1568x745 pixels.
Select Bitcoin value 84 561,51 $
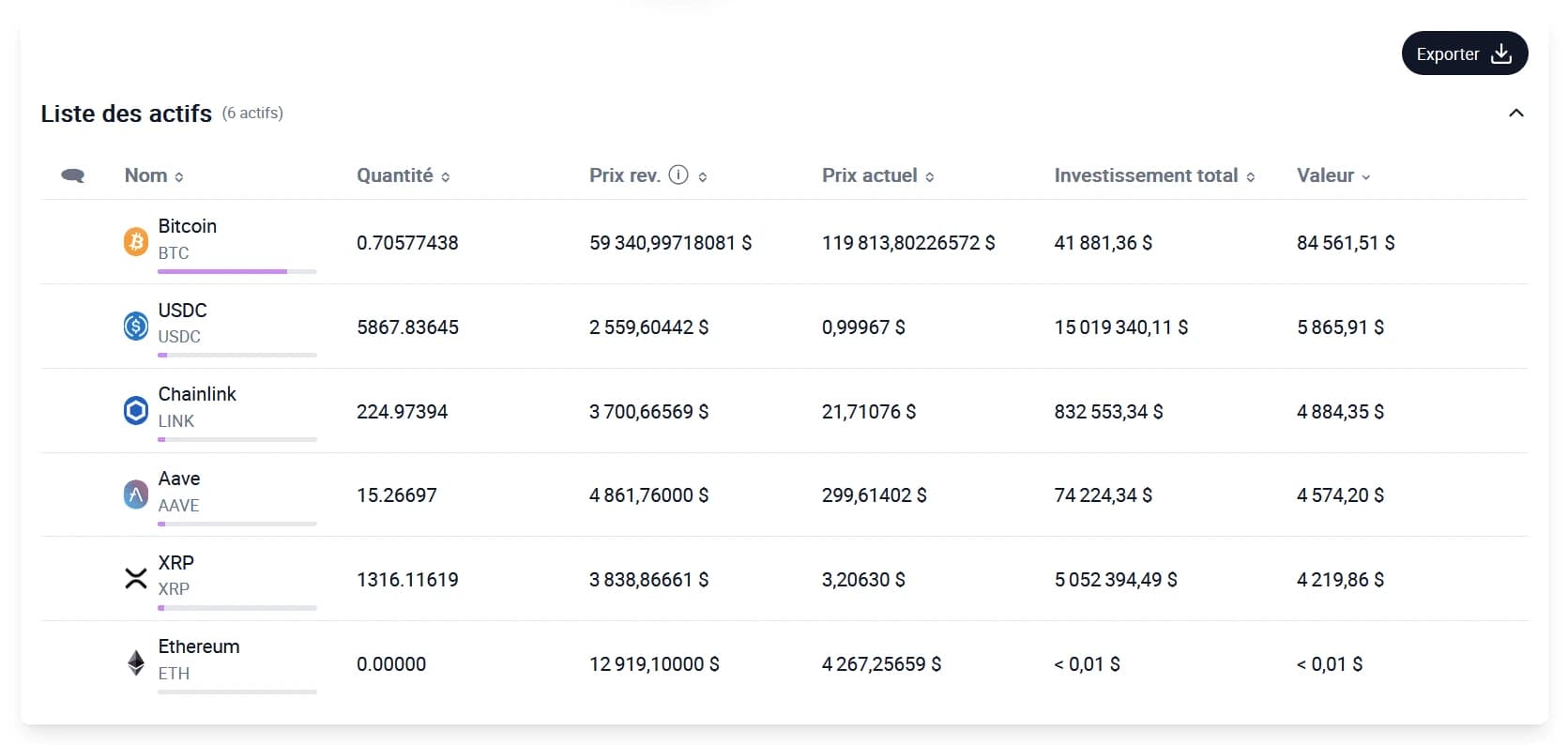click(1346, 243)
